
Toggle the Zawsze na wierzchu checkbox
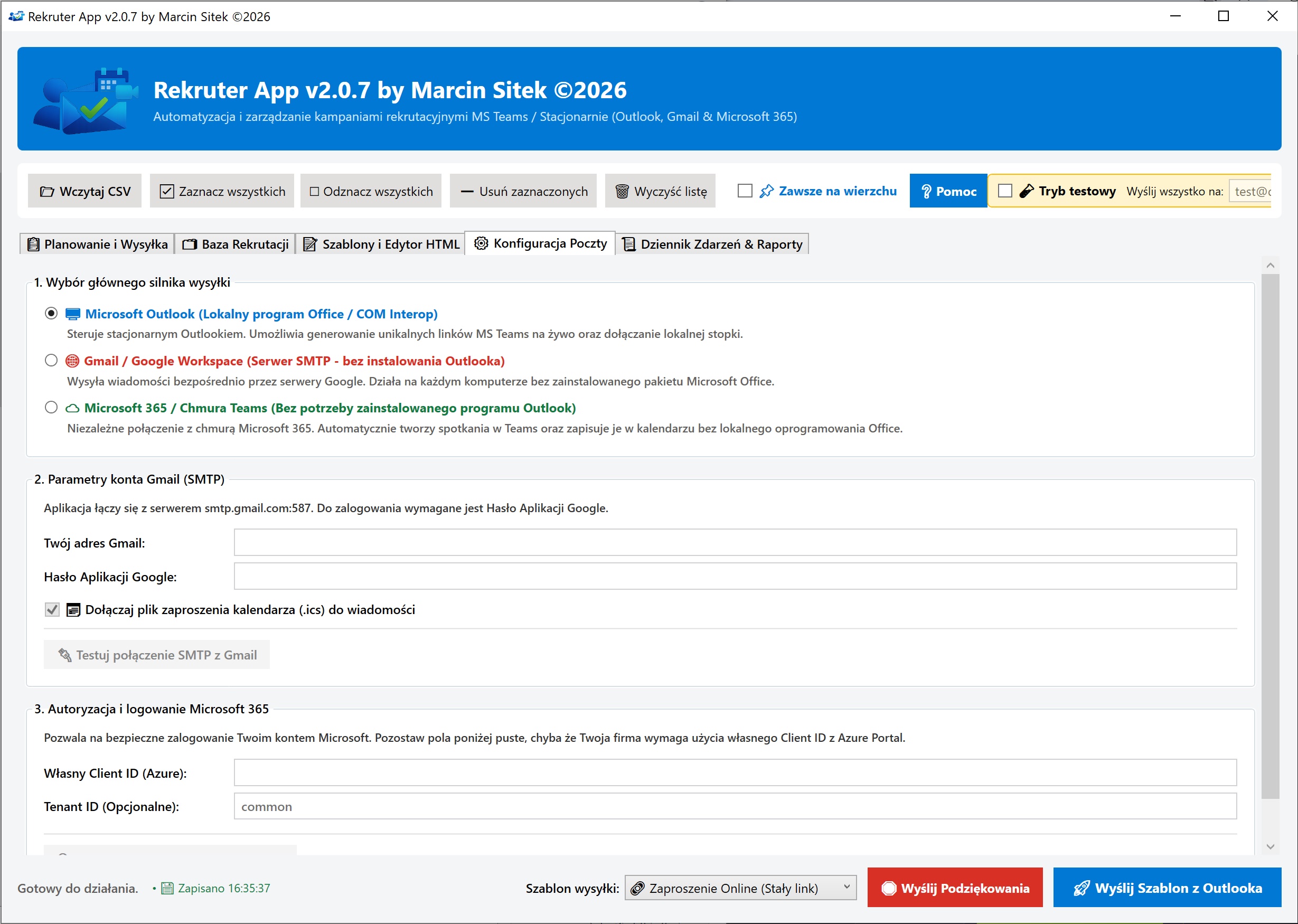(745, 191)
